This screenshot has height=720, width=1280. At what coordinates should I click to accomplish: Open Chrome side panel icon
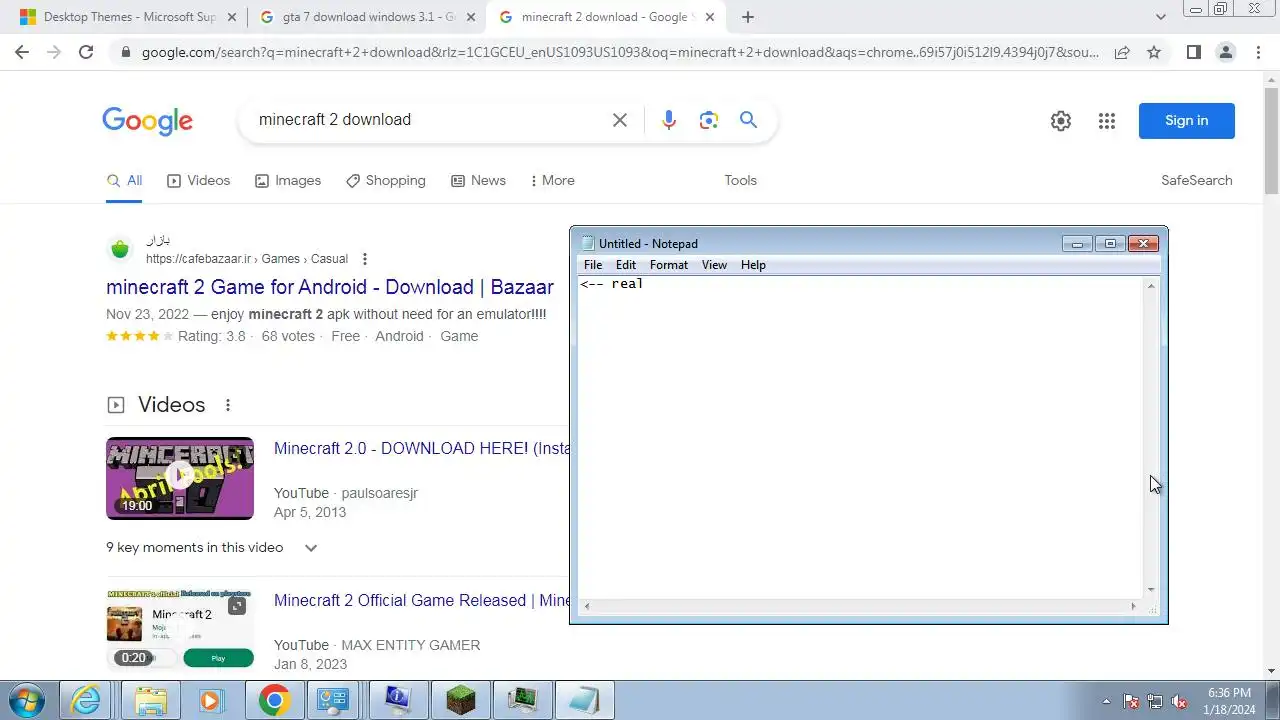click(1193, 52)
